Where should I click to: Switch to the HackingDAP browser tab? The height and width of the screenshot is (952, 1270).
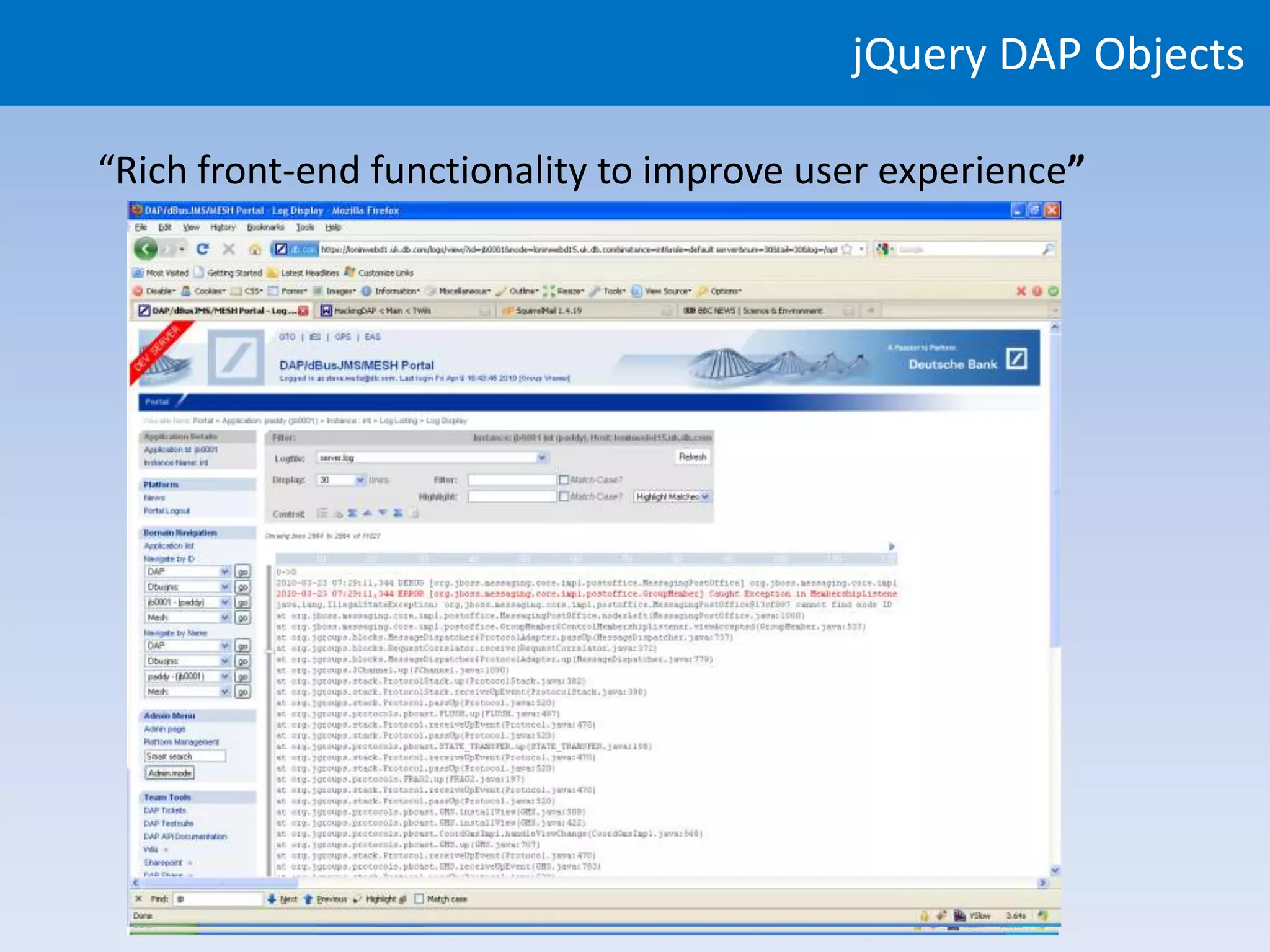[383, 311]
